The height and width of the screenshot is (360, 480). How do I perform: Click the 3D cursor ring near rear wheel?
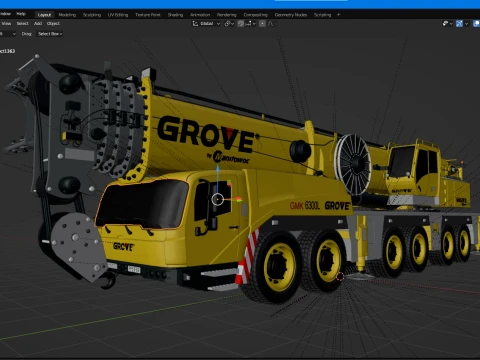[x=340, y=276]
